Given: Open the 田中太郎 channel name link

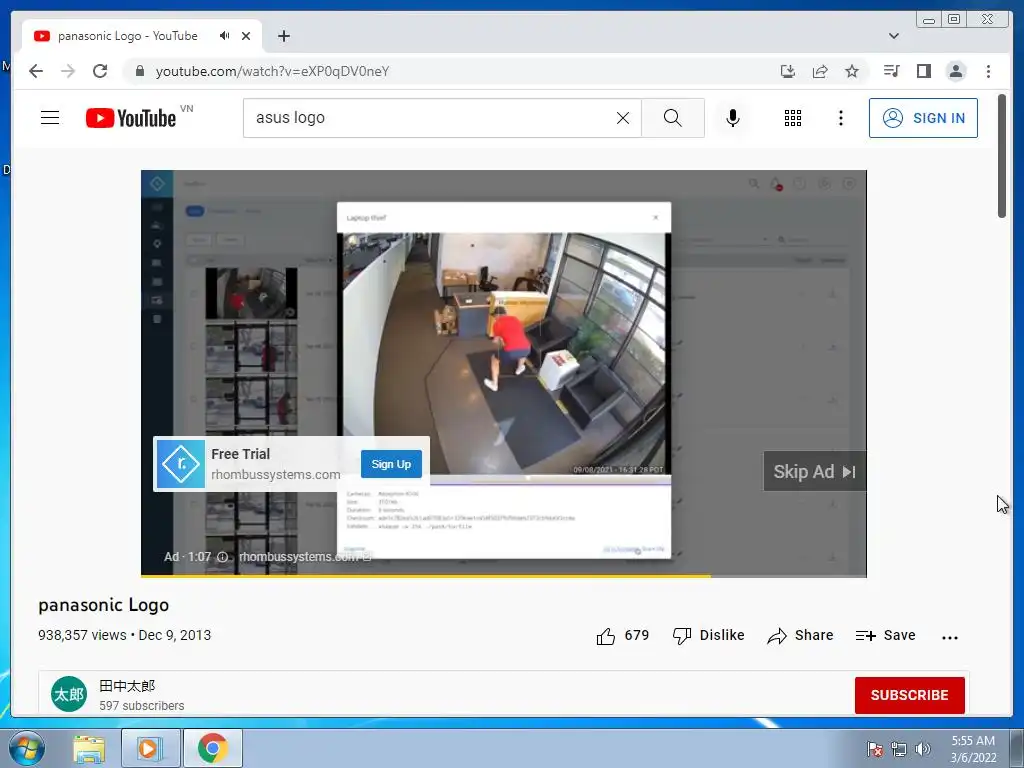Looking at the screenshot, I should [127, 686].
